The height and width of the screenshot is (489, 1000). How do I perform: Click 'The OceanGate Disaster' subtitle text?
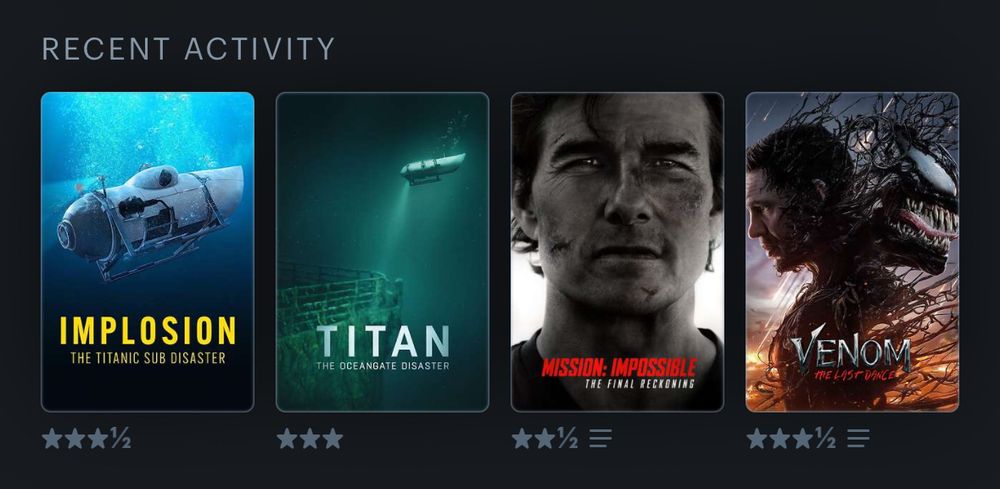(x=383, y=366)
